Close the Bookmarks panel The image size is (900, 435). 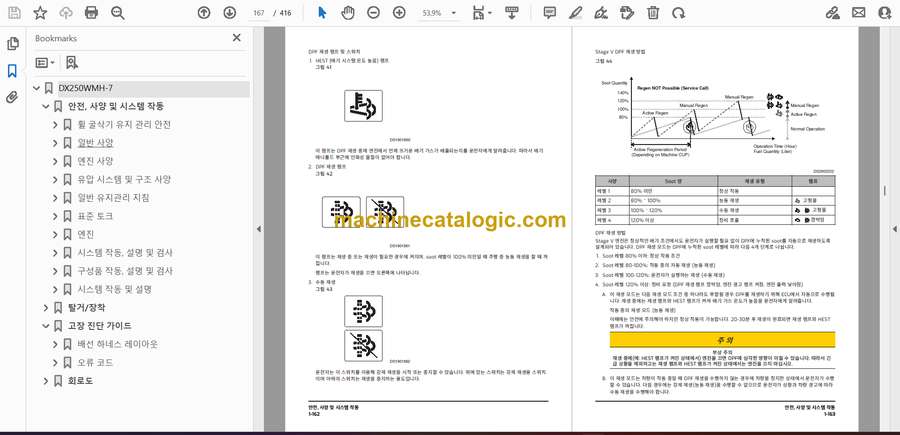tap(236, 38)
